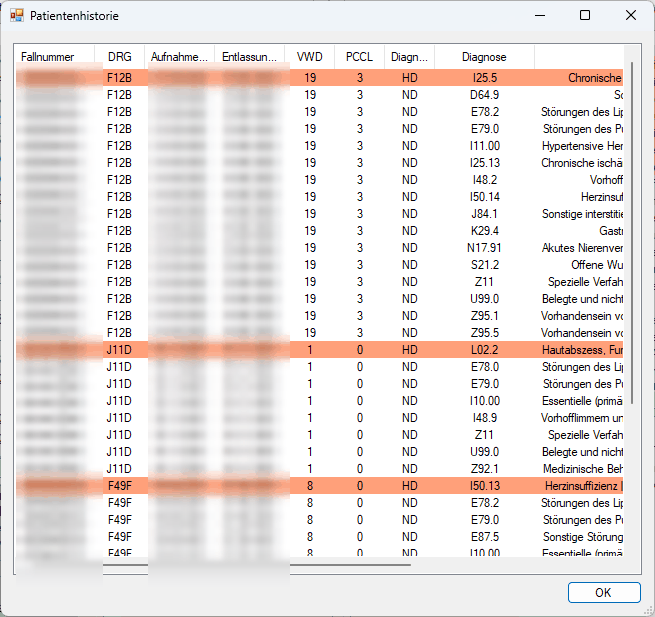Click the Entlassun... column header
655x617 pixels.
click(249, 57)
